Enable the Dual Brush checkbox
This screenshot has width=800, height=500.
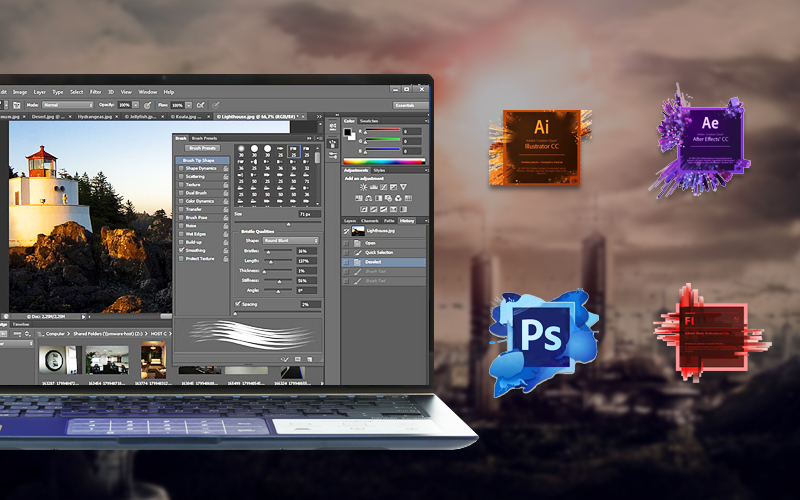[x=181, y=193]
